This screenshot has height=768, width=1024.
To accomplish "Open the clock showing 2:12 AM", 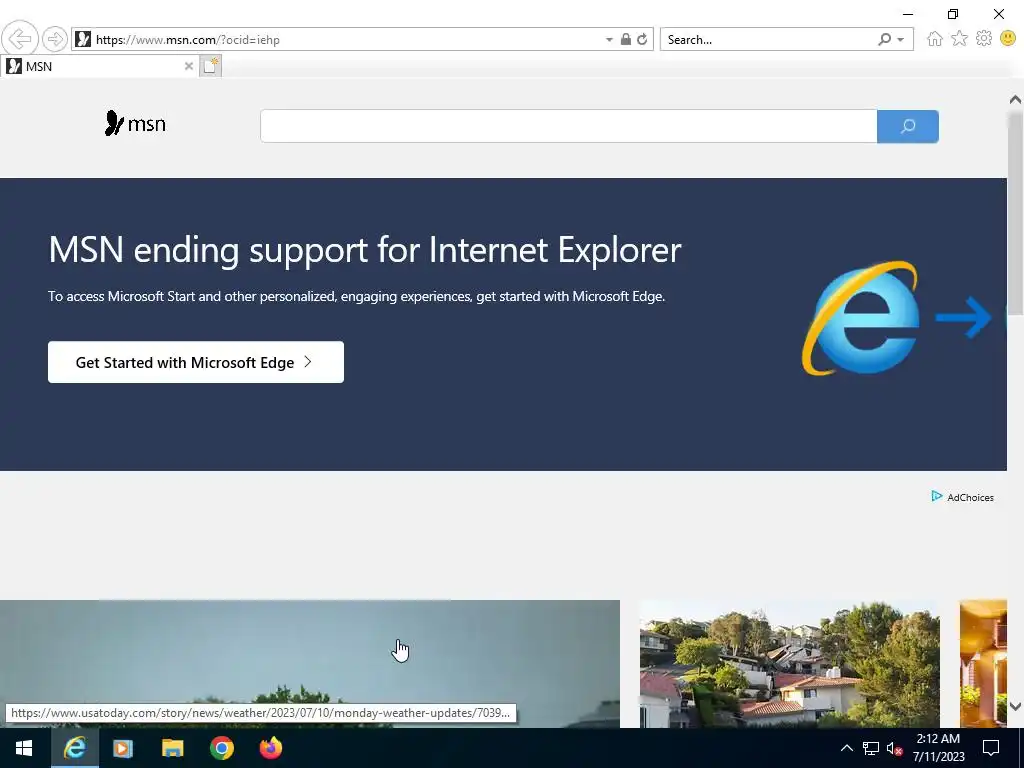I will point(938,748).
